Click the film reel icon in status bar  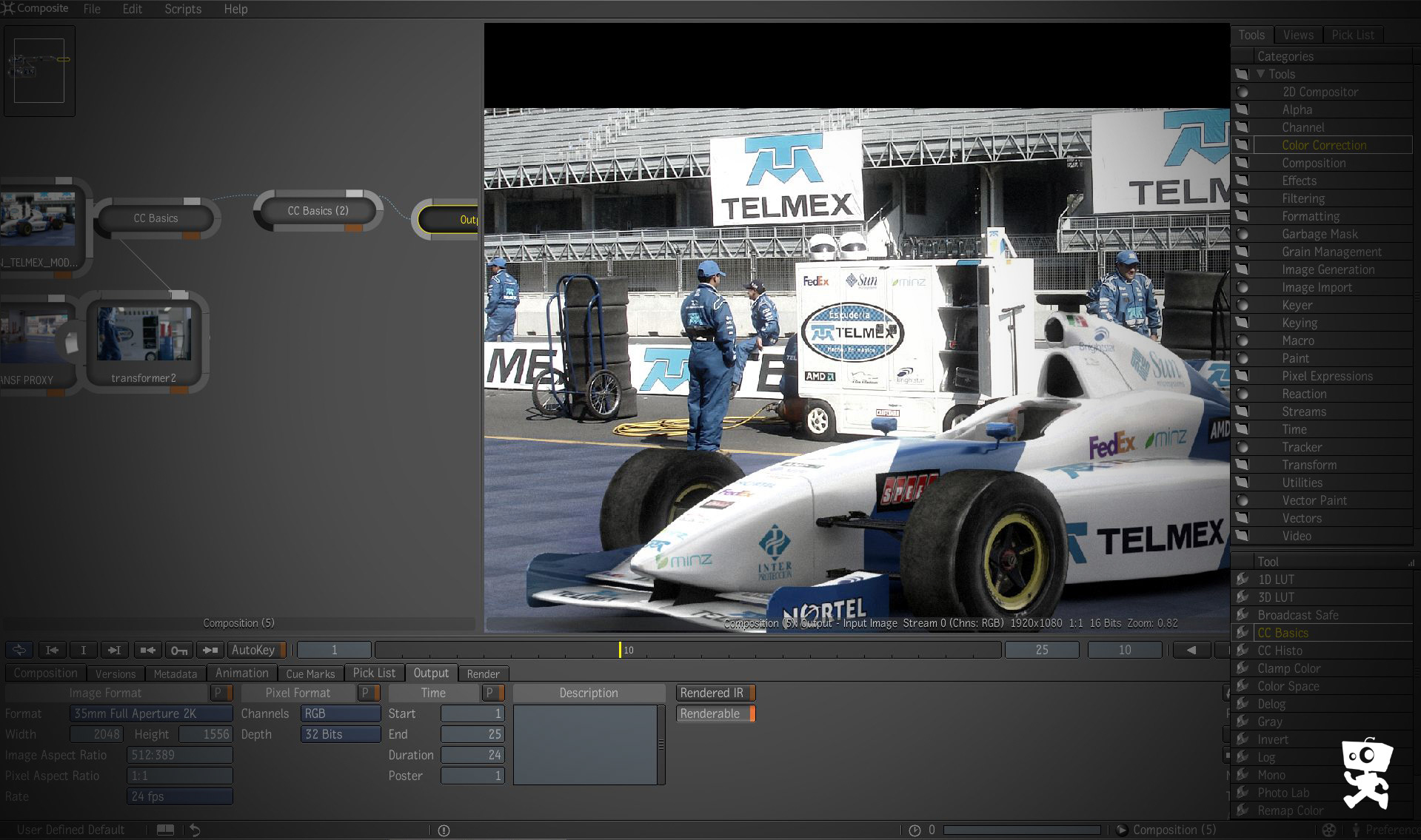click(x=1329, y=830)
